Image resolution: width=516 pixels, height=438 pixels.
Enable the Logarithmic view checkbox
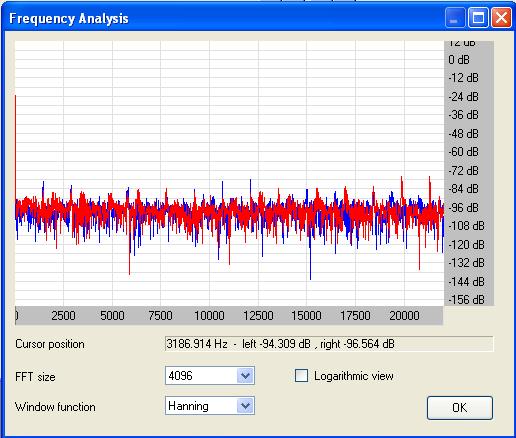pyautogui.click(x=301, y=376)
